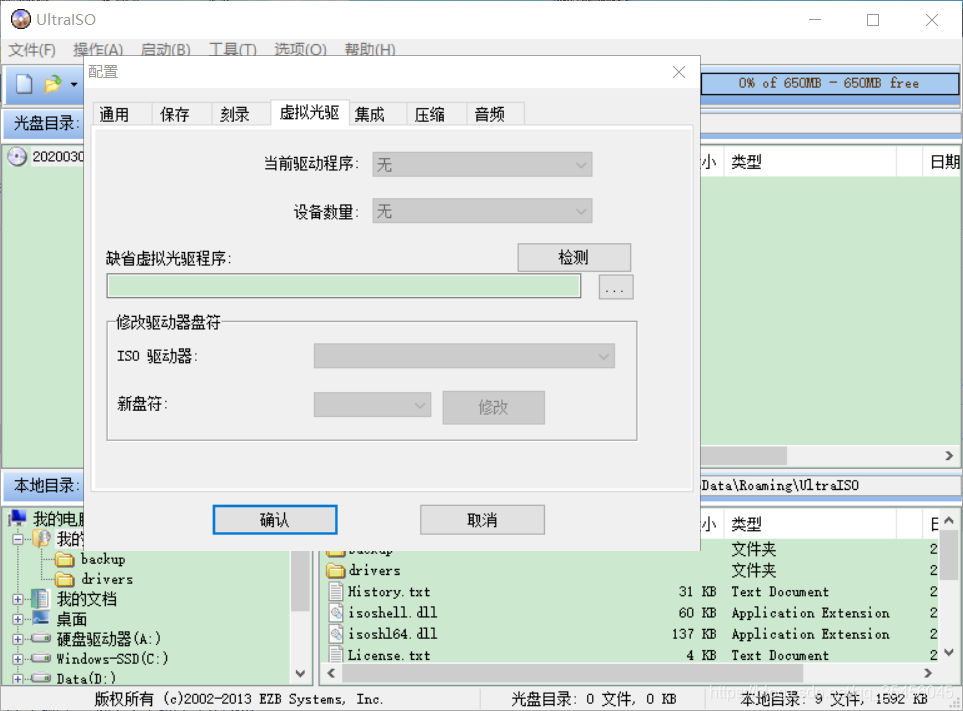Collapse the 我的 ISO folder tree node
This screenshot has height=711, width=963.
coord(18,539)
